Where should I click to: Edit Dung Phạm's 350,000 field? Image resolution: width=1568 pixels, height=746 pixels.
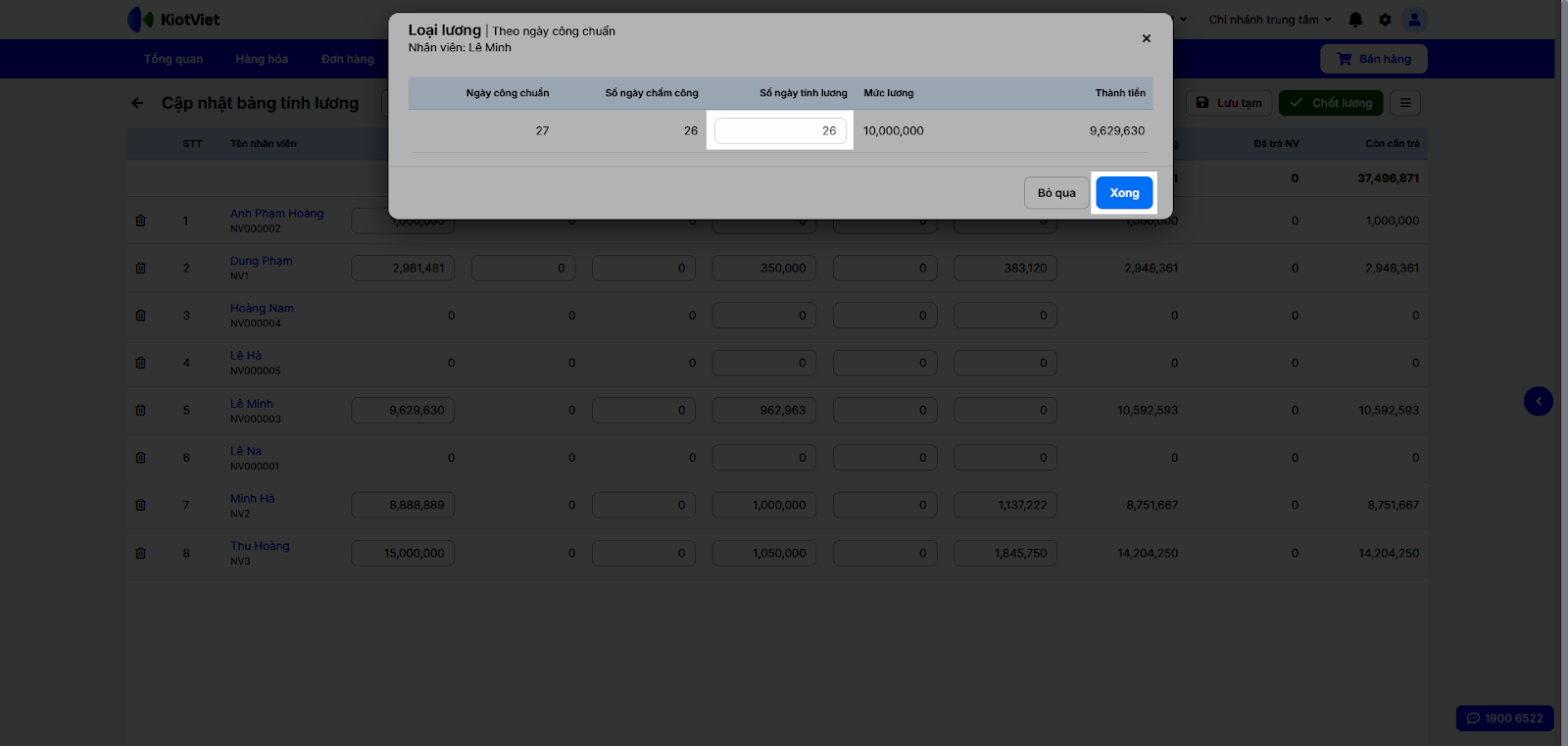pos(764,268)
